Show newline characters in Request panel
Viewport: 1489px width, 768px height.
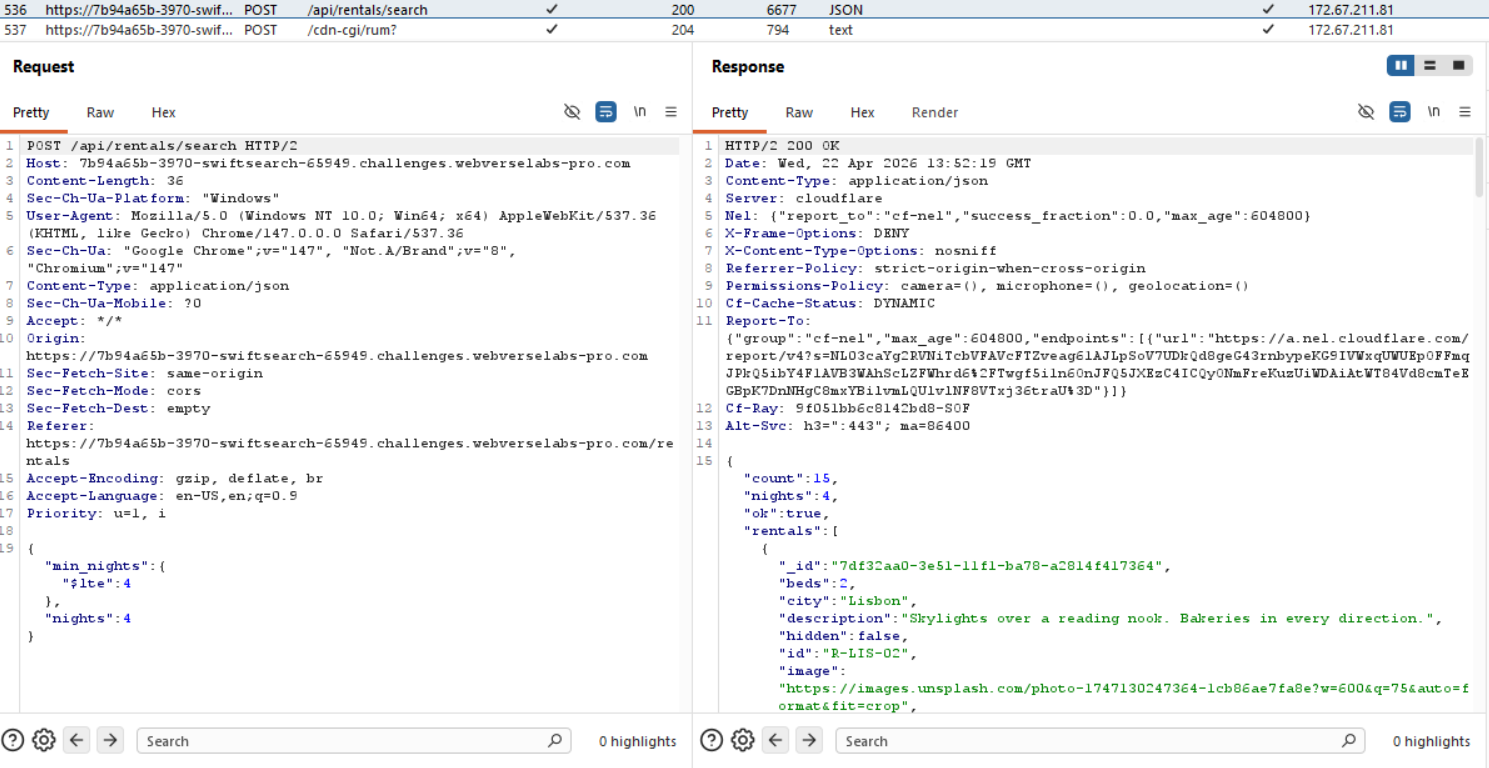(x=639, y=112)
